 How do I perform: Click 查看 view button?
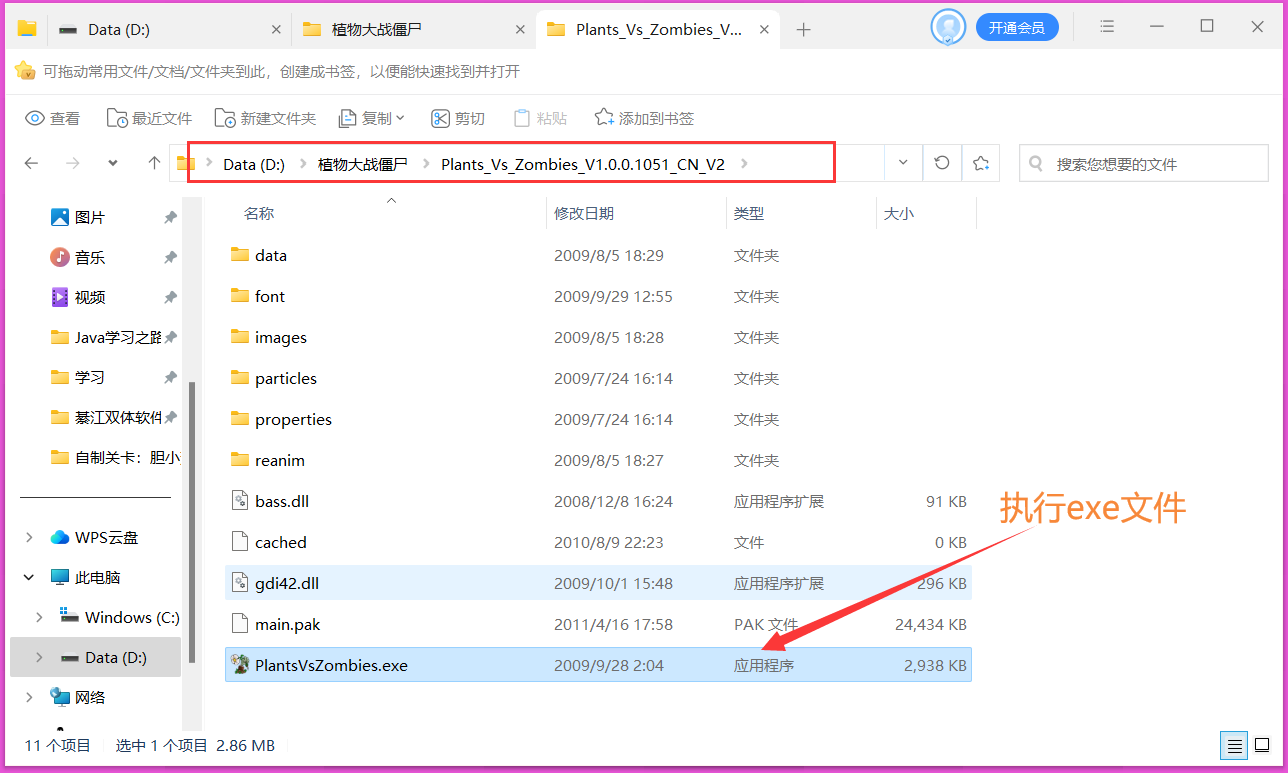click(x=53, y=118)
